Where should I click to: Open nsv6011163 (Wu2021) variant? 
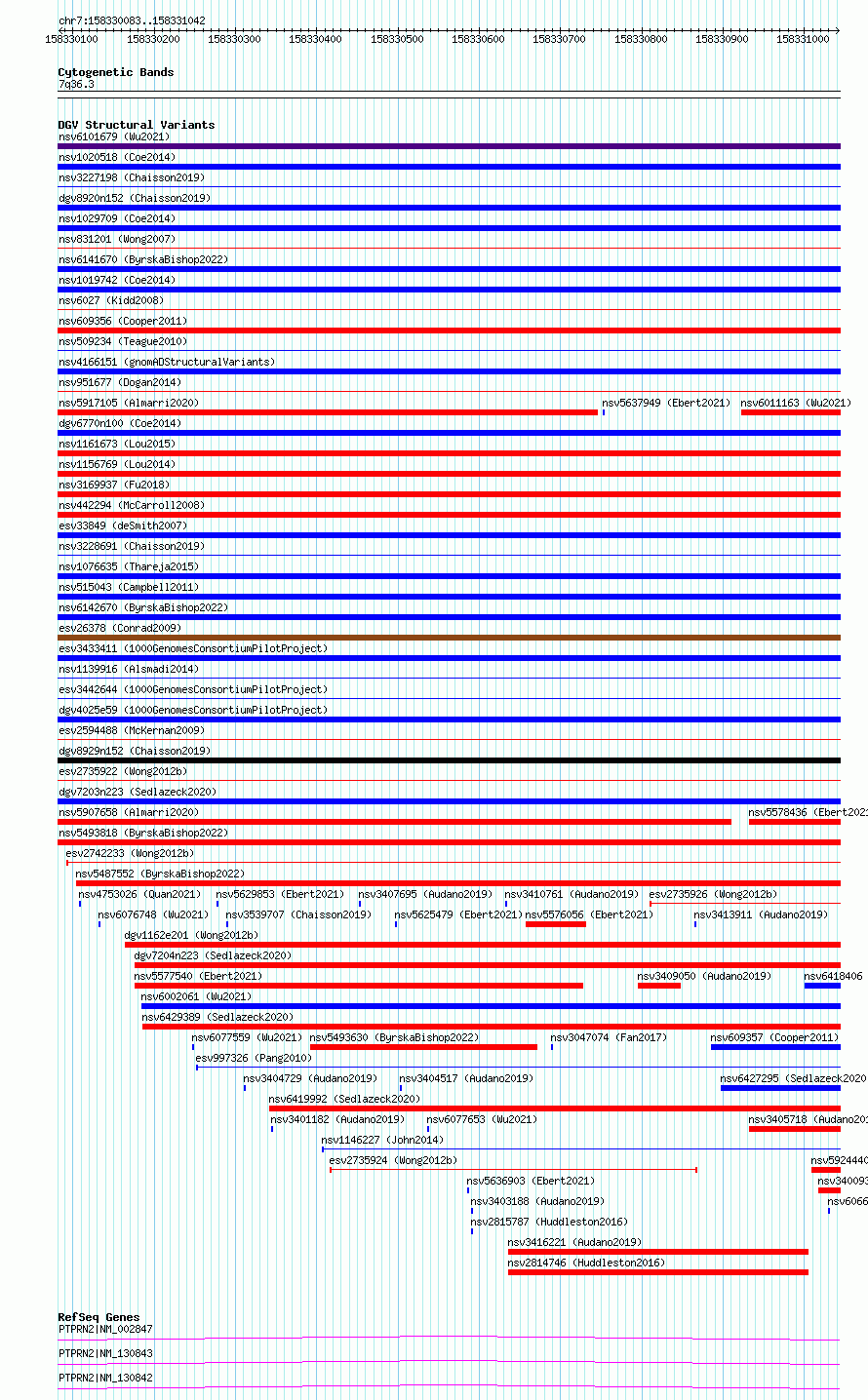coord(796,403)
